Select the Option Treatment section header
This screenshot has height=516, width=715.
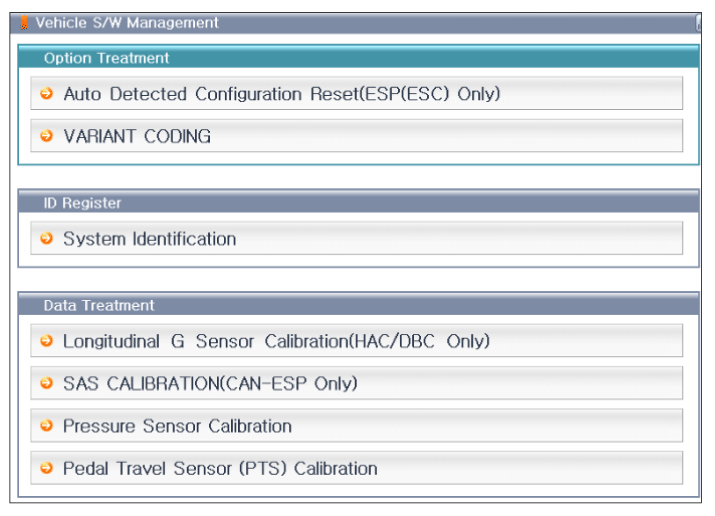tap(358, 57)
